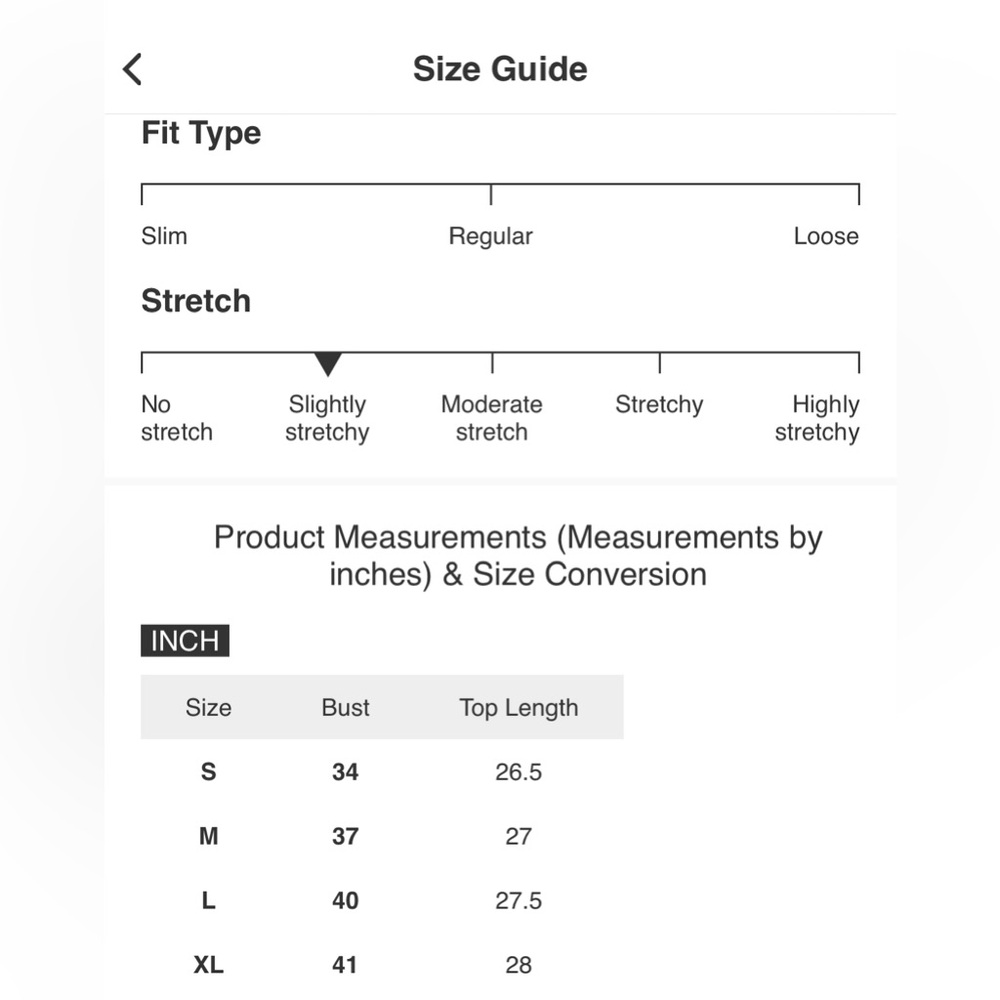This screenshot has height=1000, width=1000.
Task: Click the Size column header
Action: (209, 707)
